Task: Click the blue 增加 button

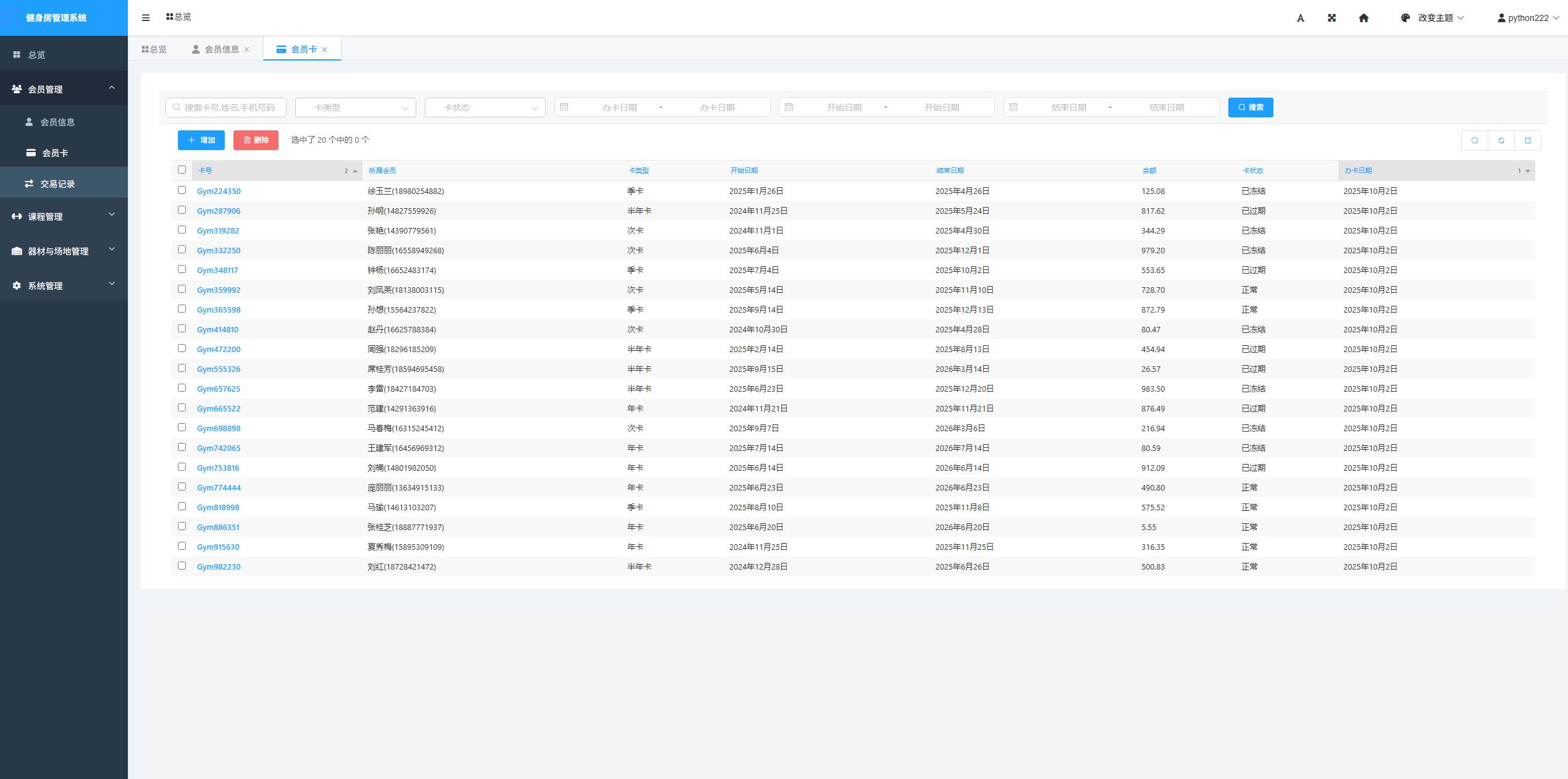Action: (x=201, y=140)
